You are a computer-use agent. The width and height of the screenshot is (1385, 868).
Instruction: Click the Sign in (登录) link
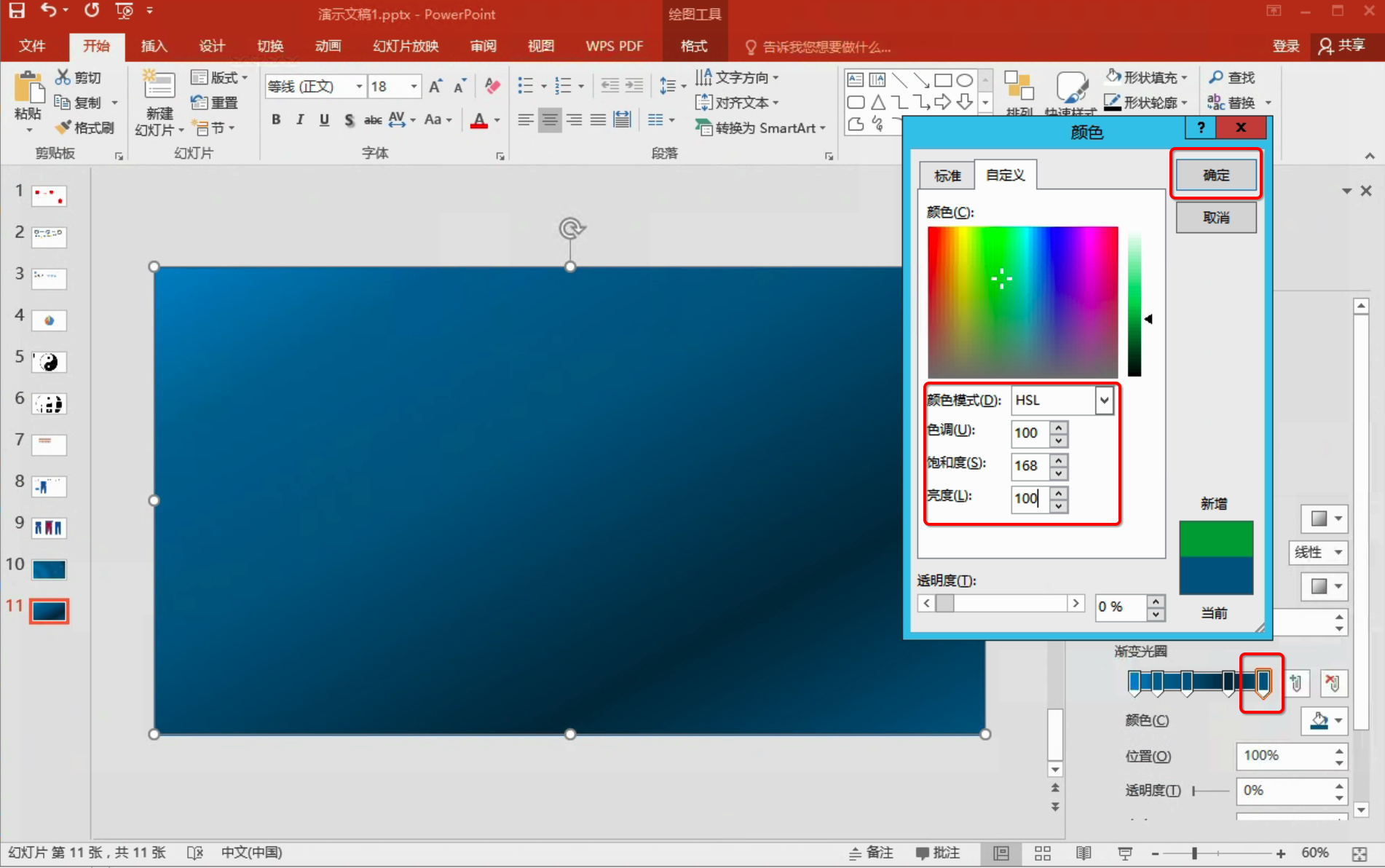tap(1285, 46)
